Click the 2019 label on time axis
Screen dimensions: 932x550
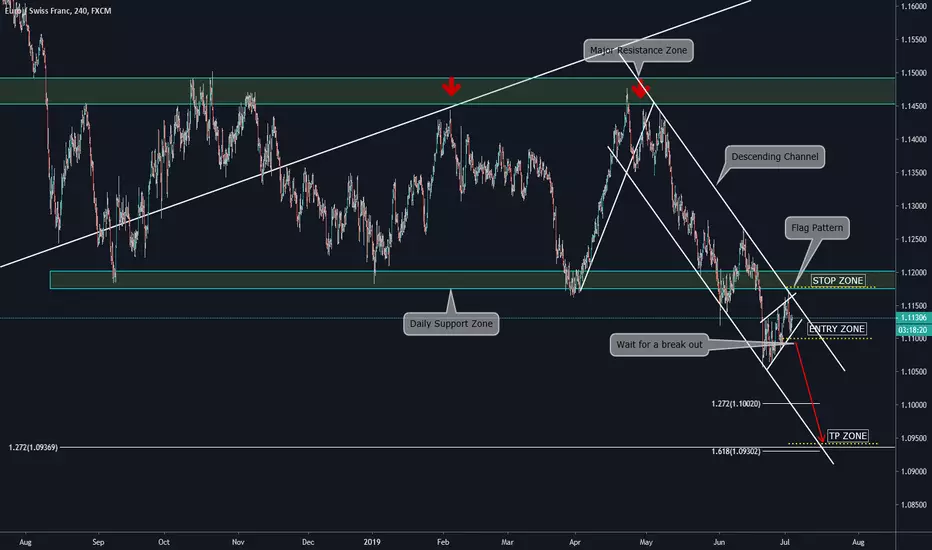click(372, 542)
